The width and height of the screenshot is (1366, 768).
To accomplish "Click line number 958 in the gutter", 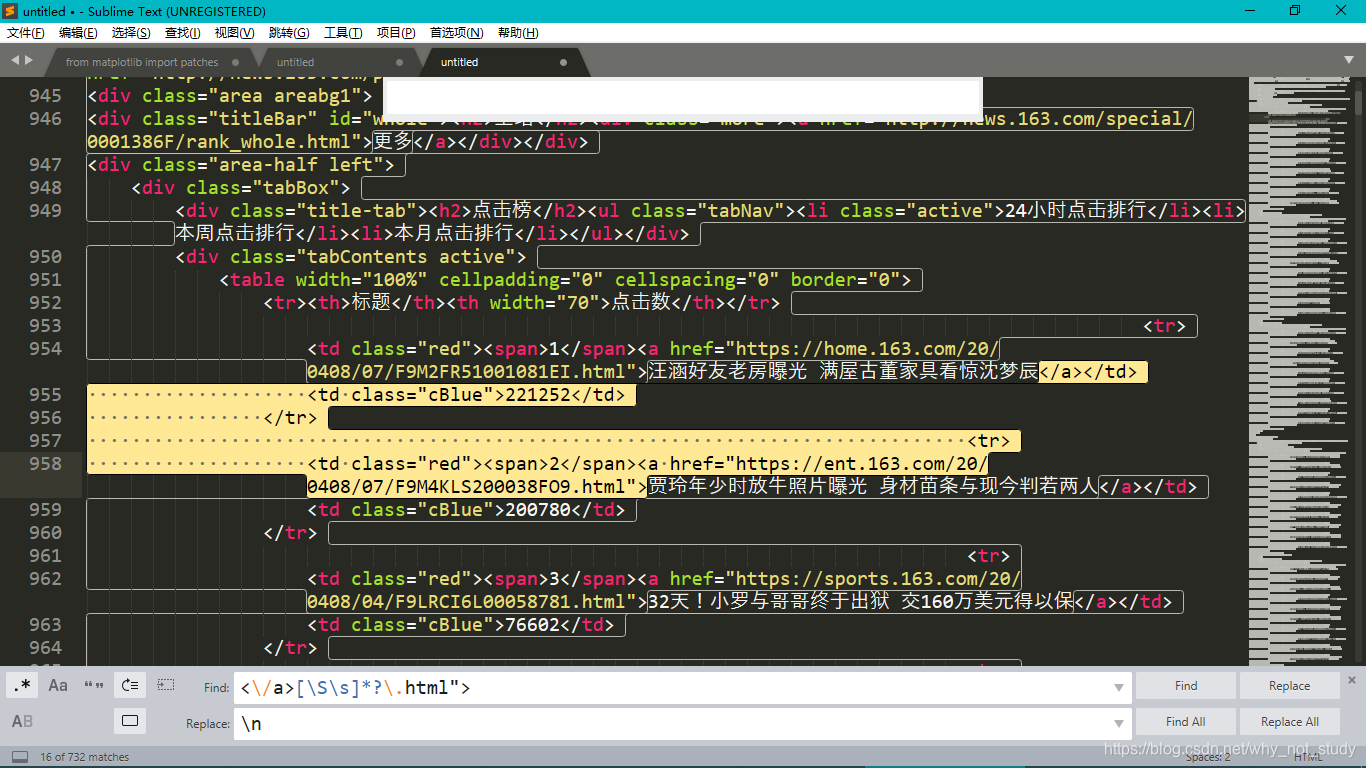I will point(45,464).
